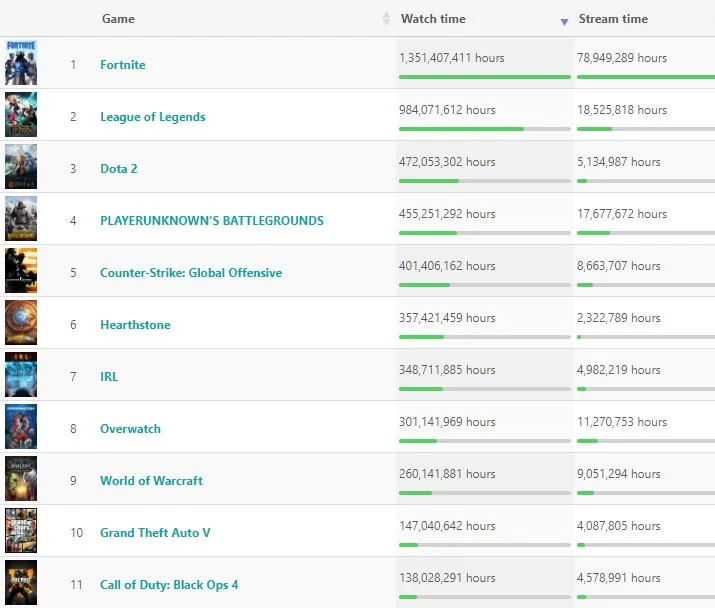
Task: Click PUBG stream time 17,677,672 hours
Action: pos(622,214)
